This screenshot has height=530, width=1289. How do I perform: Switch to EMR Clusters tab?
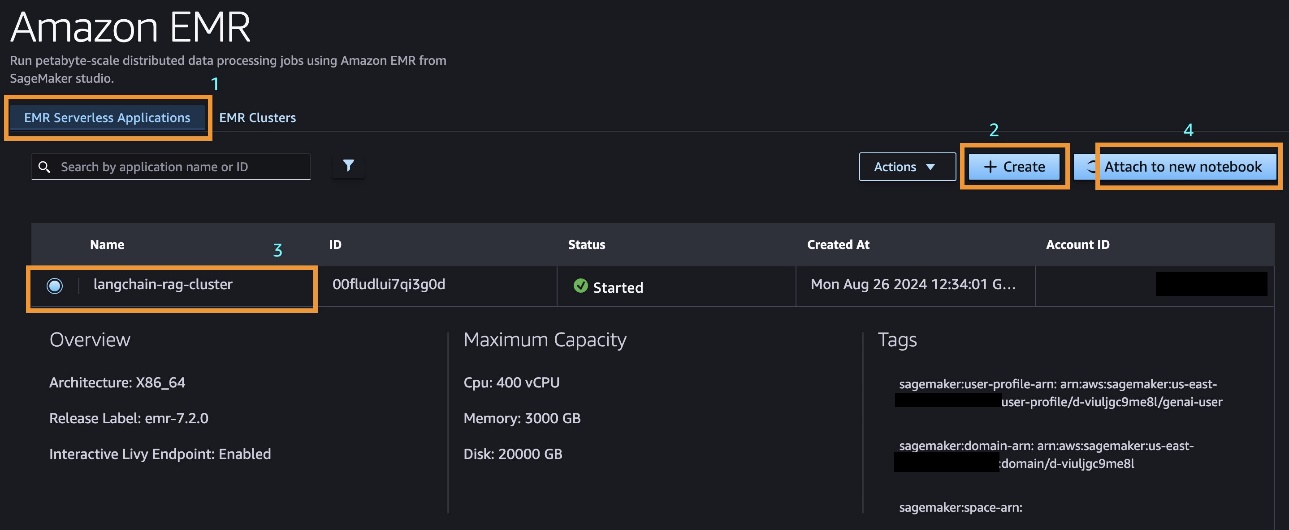point(258,118)
